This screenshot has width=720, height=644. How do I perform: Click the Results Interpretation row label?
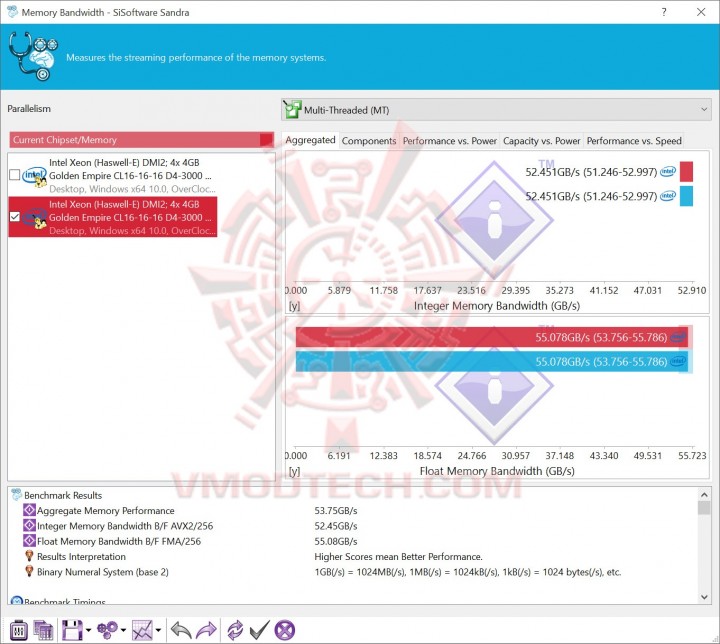click(x=81, y=557)
